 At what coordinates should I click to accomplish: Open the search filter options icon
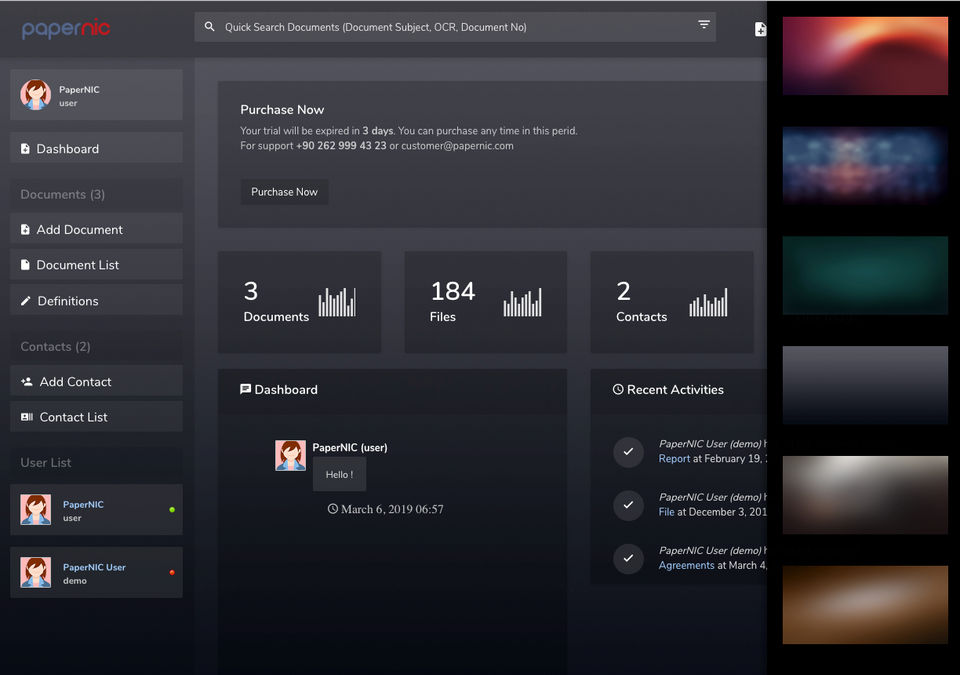703,25
